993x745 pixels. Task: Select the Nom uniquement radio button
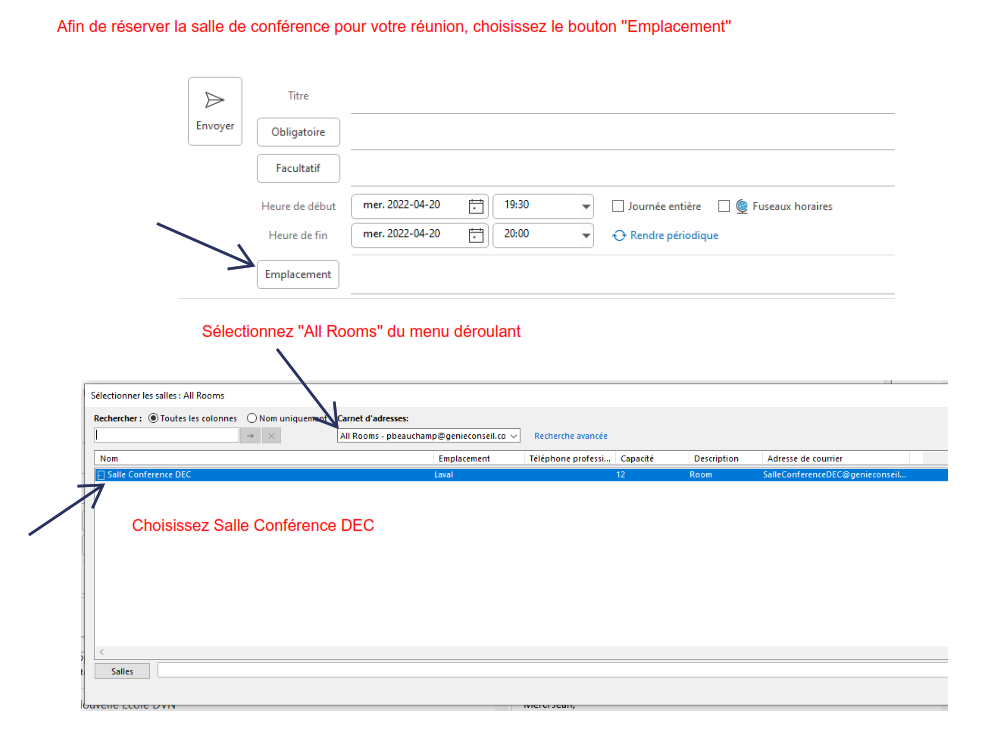click(x=252, y=418)
